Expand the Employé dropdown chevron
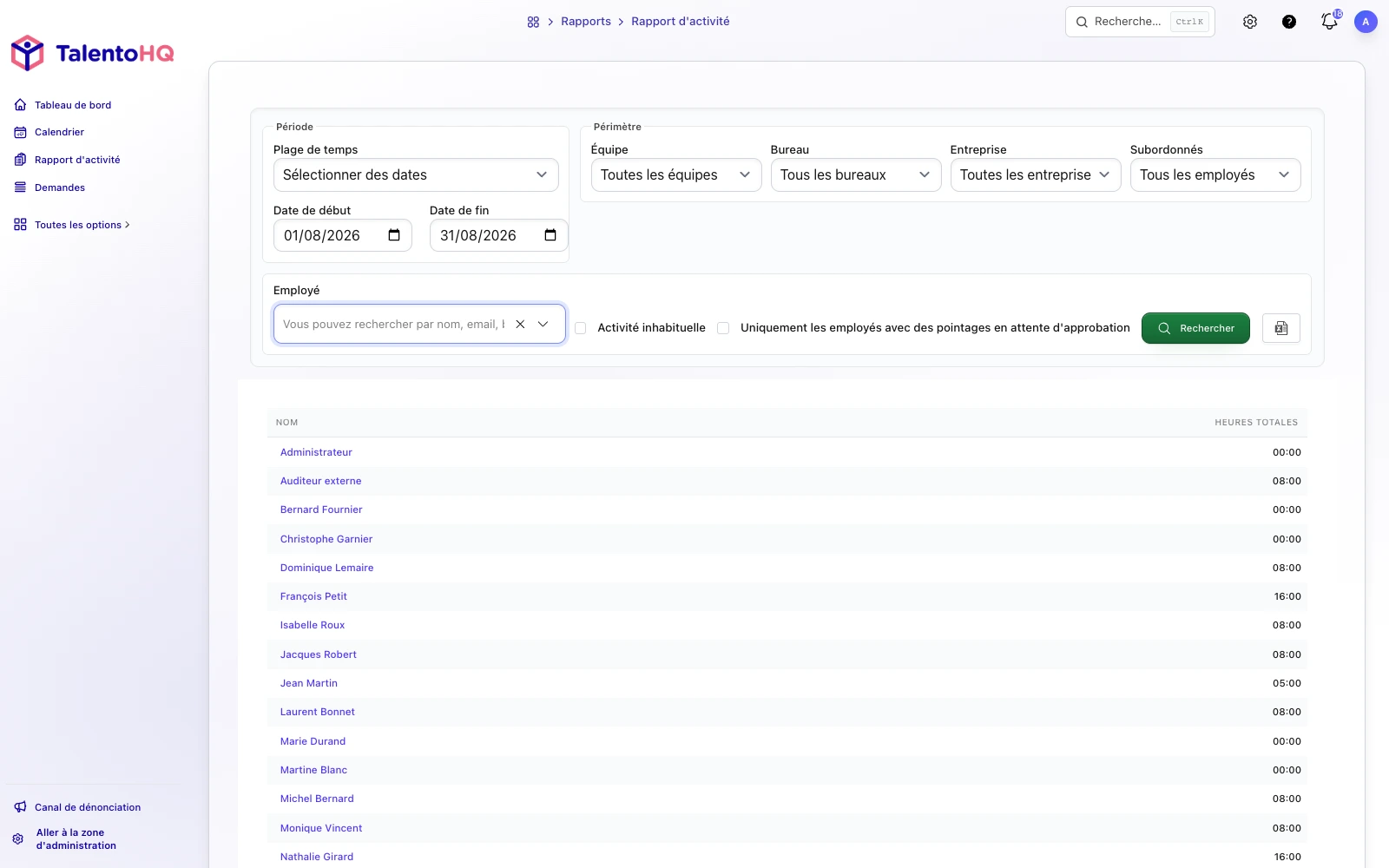Screen dimensions: 1389x868 click(x=543, y=324)
